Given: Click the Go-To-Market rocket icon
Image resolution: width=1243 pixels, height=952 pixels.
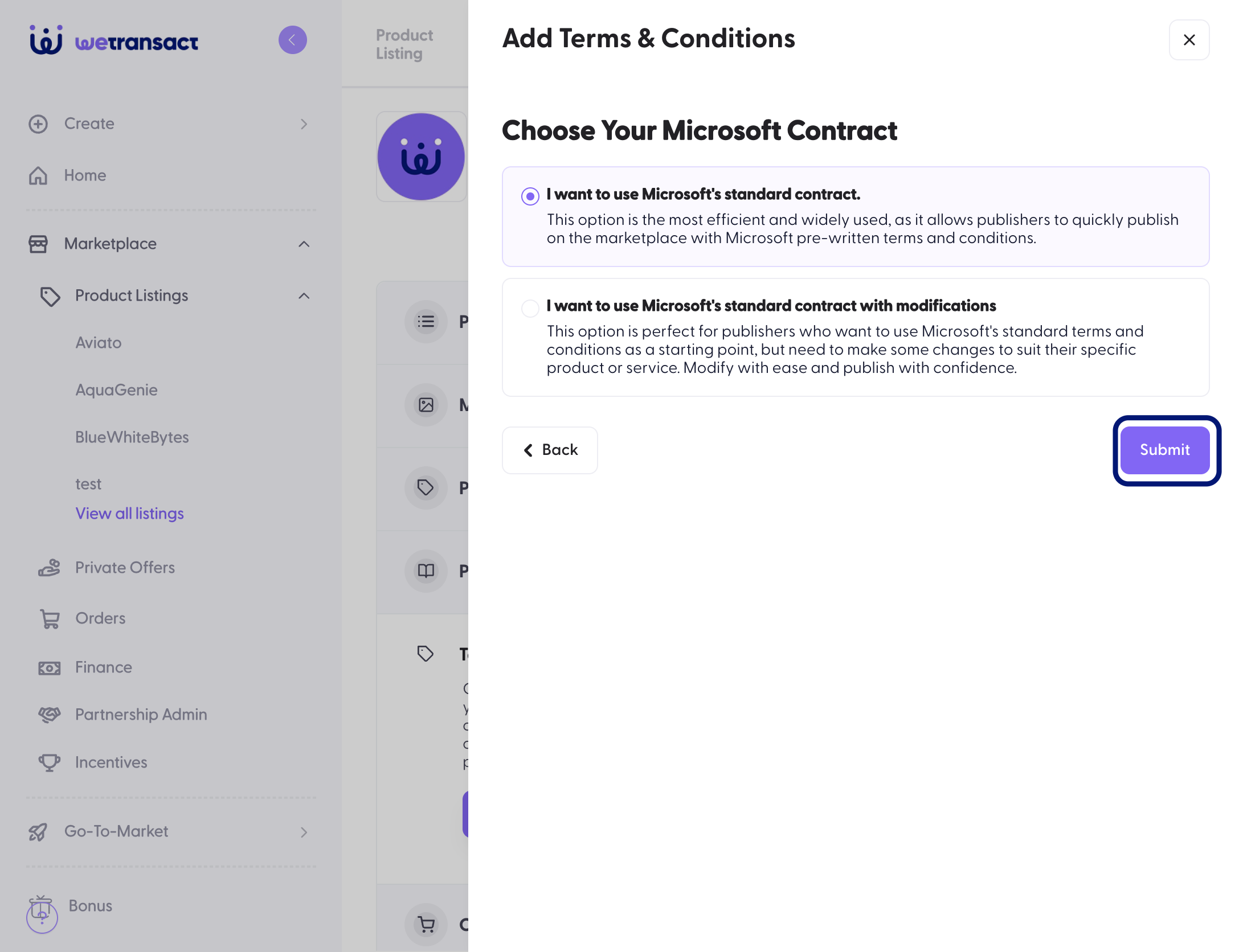Looking at the screenshot, I should coord(38,832).
